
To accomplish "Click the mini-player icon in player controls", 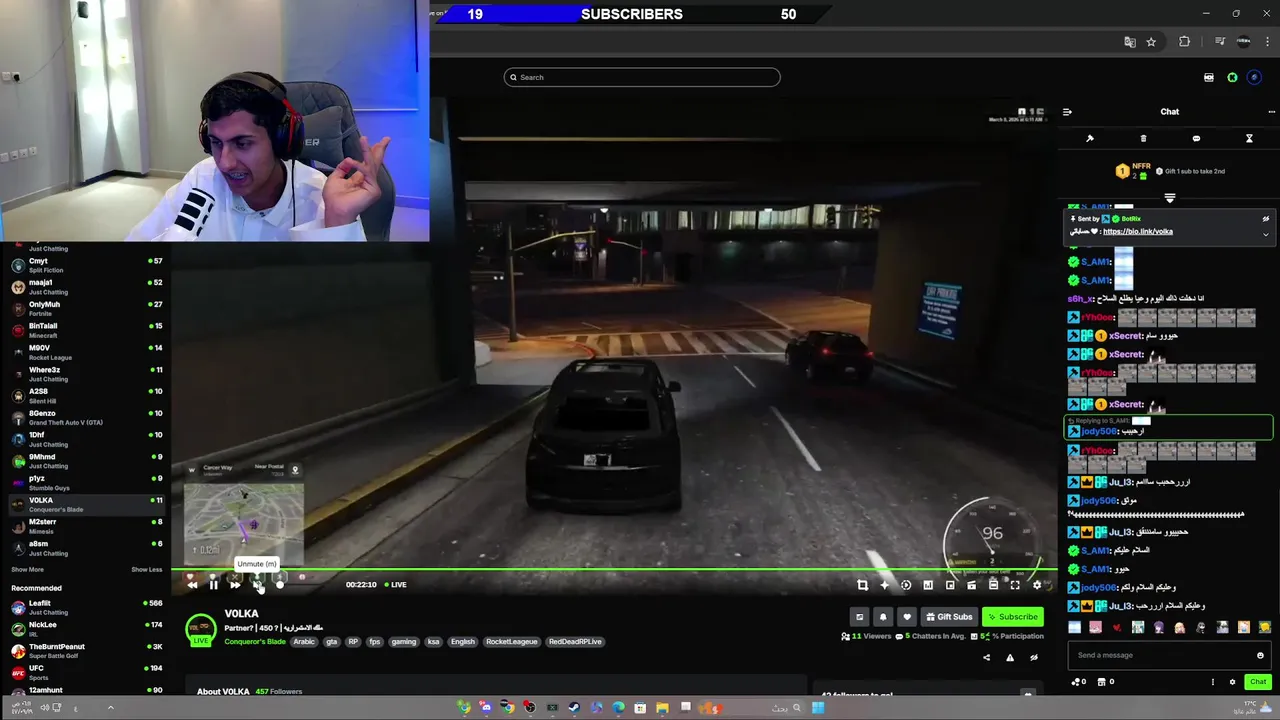I will point(950,585).
